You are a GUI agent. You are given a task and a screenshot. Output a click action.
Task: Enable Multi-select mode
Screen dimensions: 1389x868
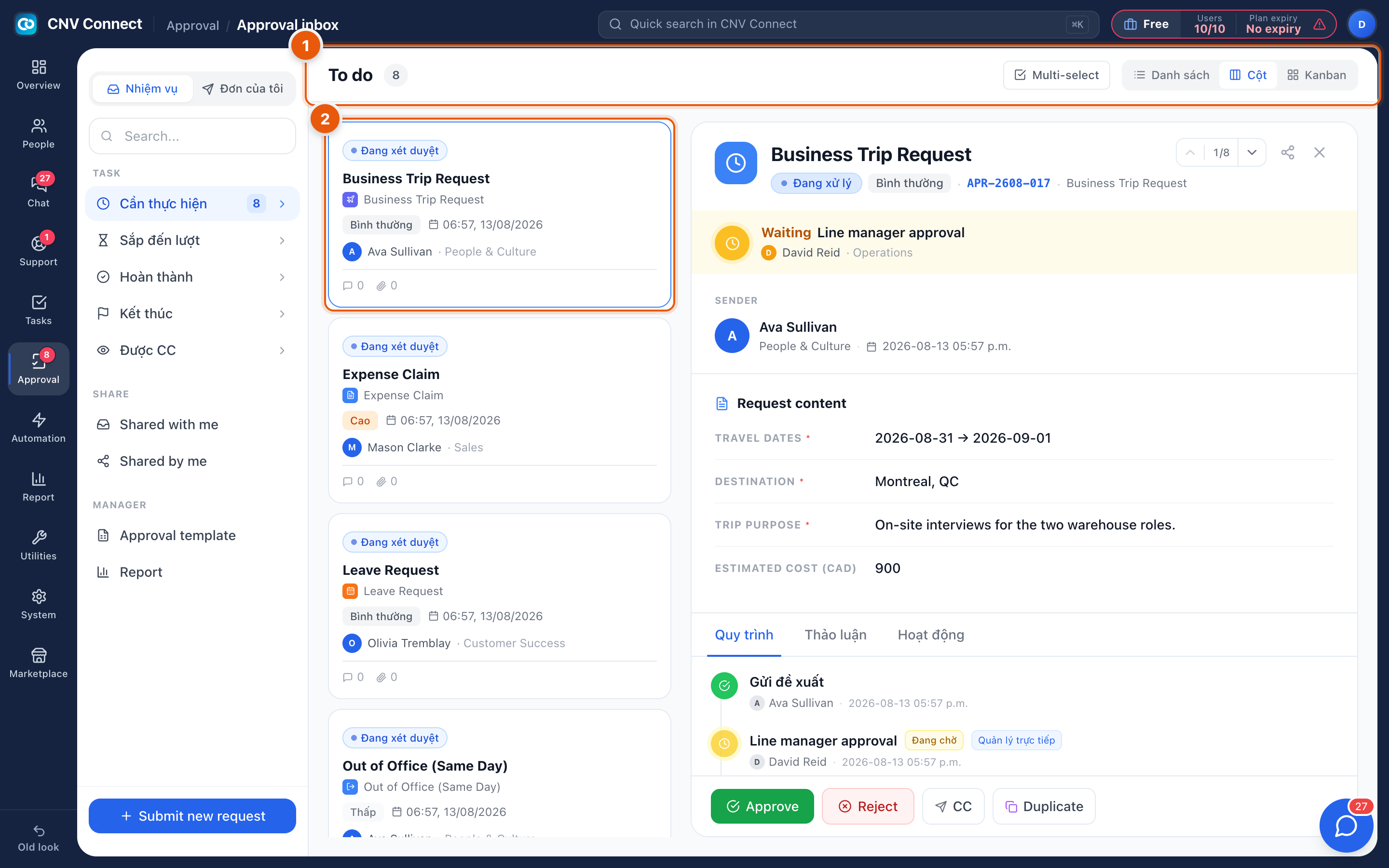coord(1056,75)
